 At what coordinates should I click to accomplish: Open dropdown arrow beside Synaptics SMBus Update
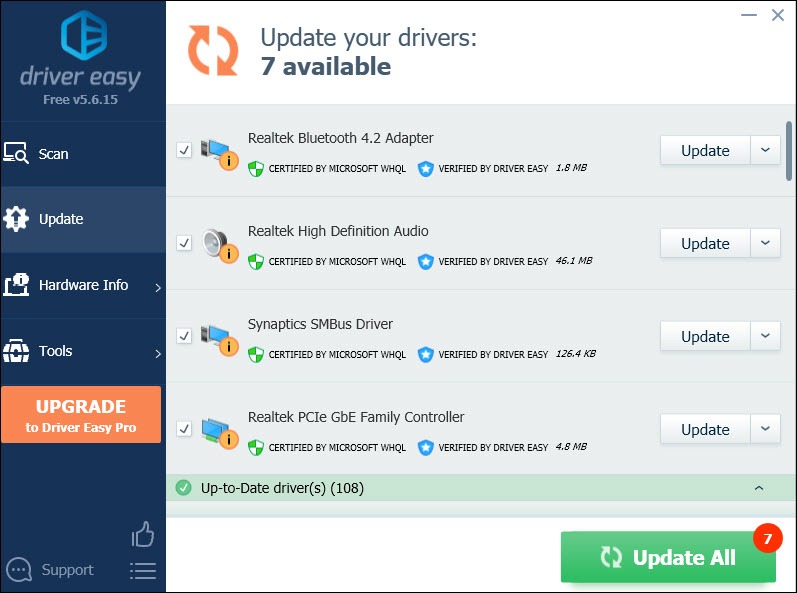pos(765,336)
